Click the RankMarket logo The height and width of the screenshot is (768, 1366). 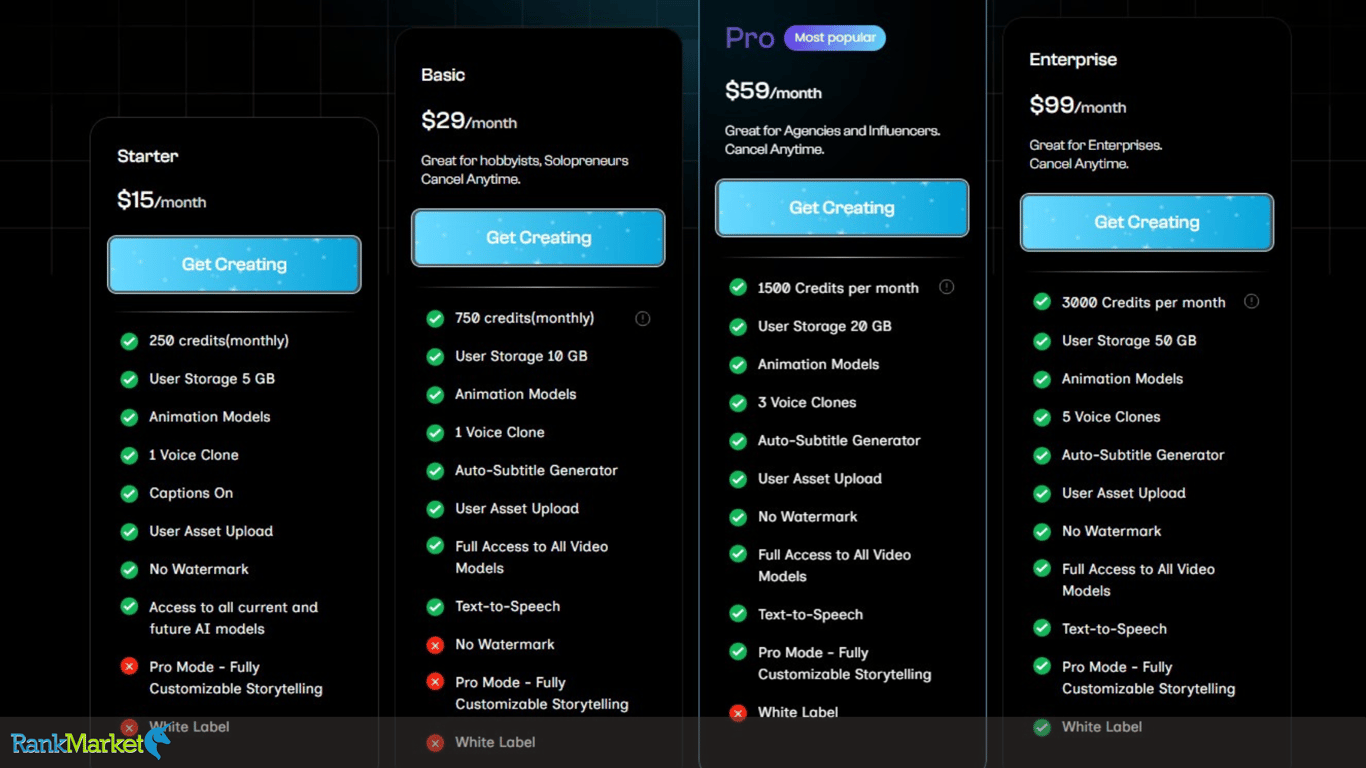[x=90, y=743]
